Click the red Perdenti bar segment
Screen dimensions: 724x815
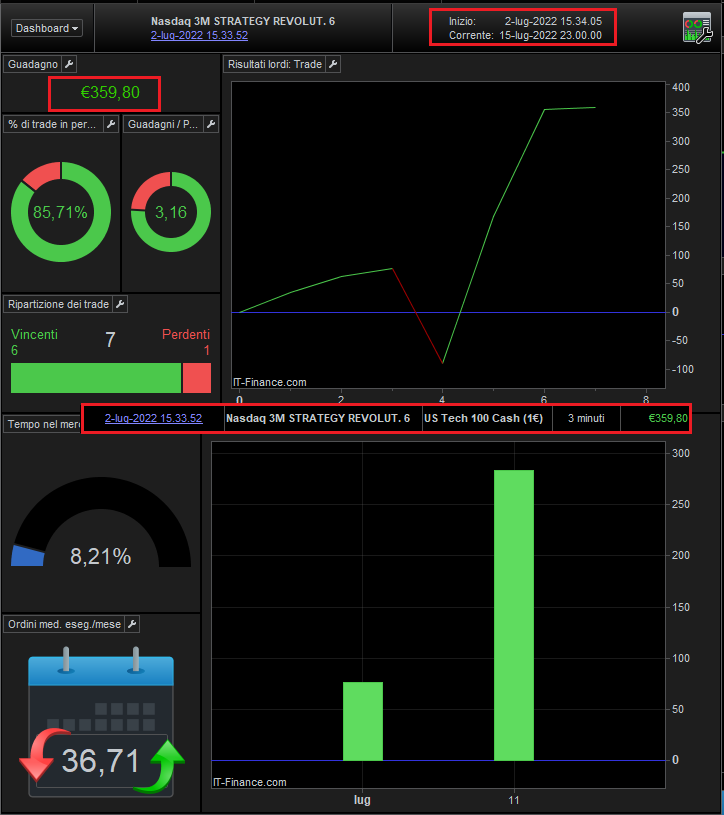click(x=197, y=378)
